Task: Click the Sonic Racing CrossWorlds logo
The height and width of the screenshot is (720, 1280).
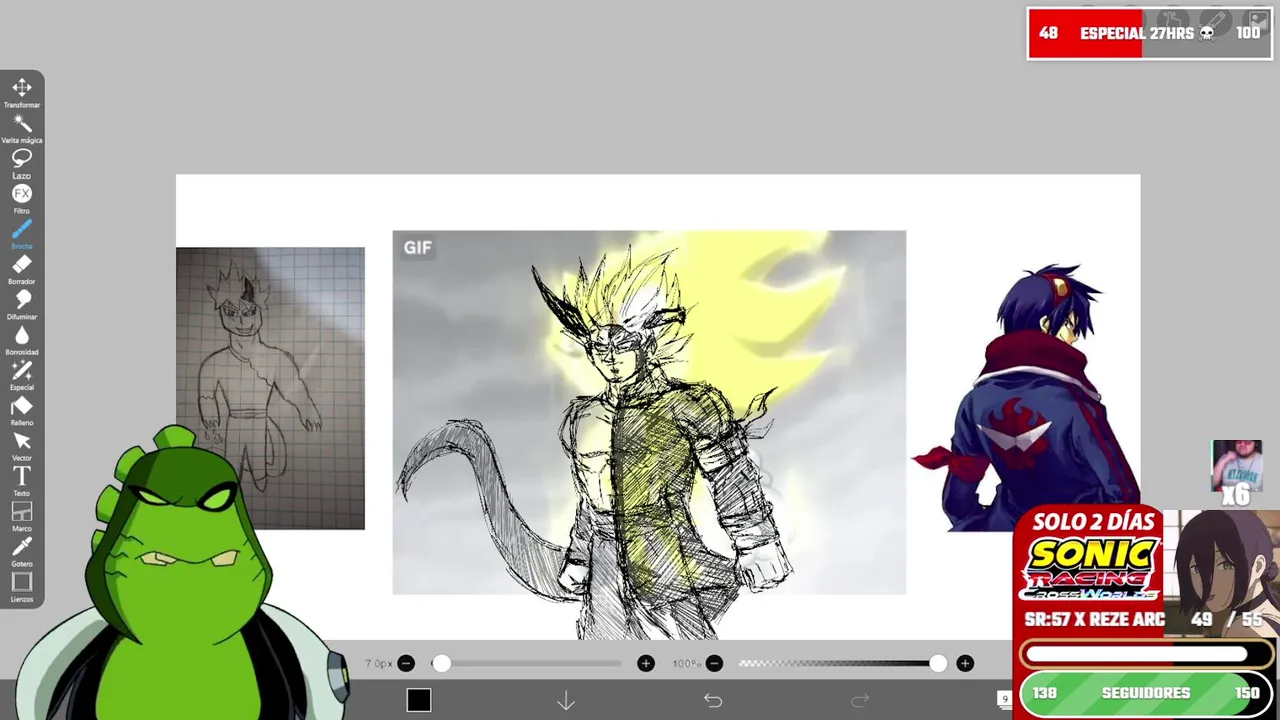Action: click(1091, 569)
